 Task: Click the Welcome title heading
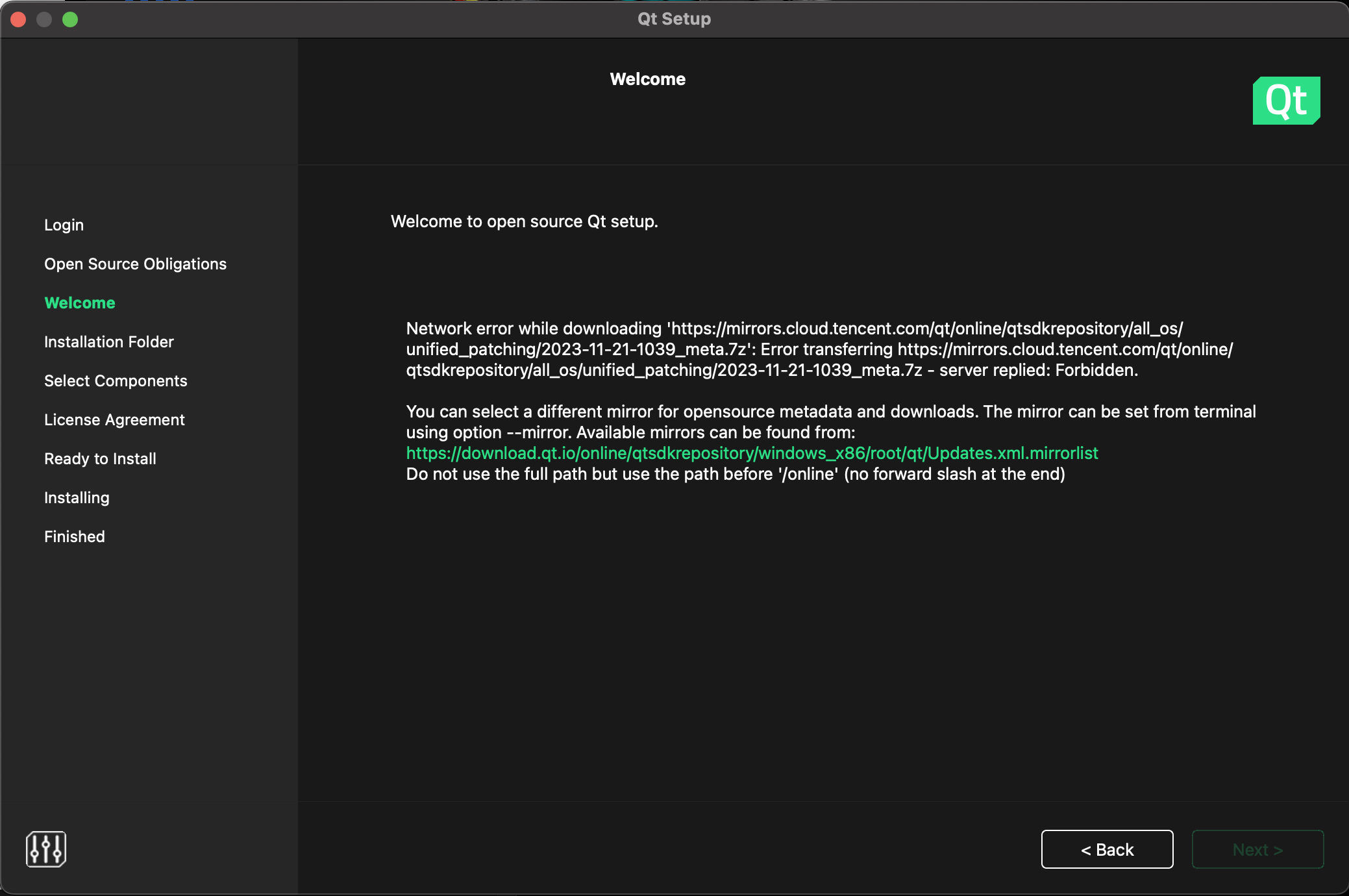(x=647, y=79)
